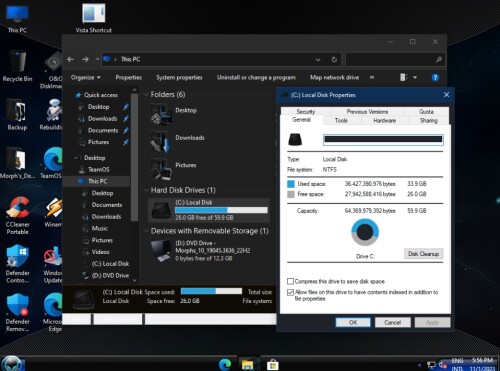Image resolution: width=500 pixels, height=371 pixels.
Task: Click the Back arrow in Explorer
Action: click(70, 59)
